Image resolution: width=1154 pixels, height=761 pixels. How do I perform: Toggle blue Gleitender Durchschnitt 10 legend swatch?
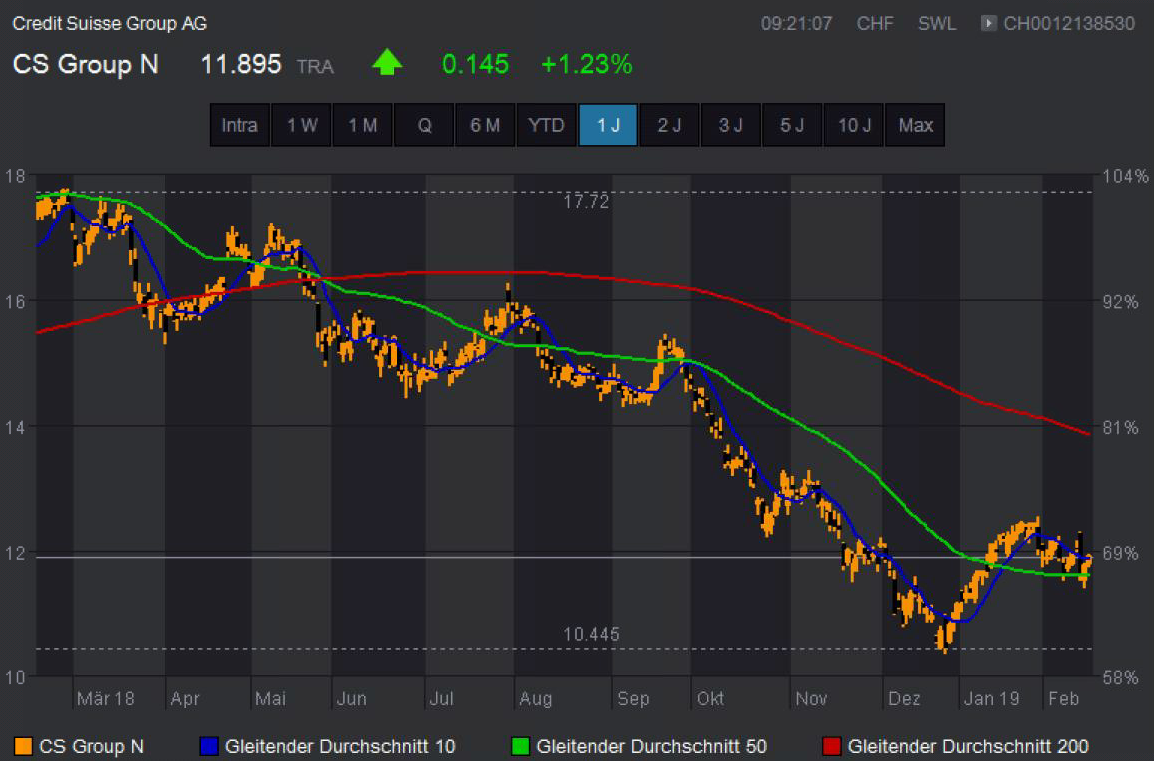[x=208, y=746]
